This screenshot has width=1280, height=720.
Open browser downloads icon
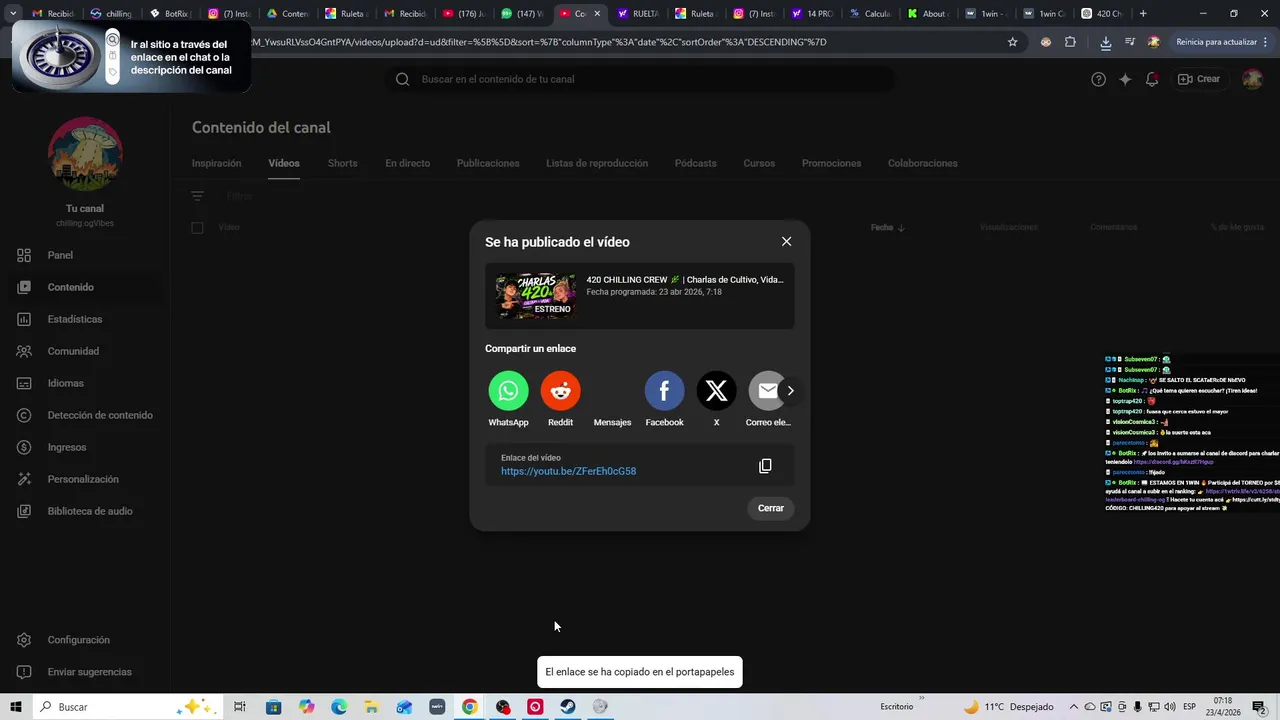pyautogui.click(x=1105, y=42)
